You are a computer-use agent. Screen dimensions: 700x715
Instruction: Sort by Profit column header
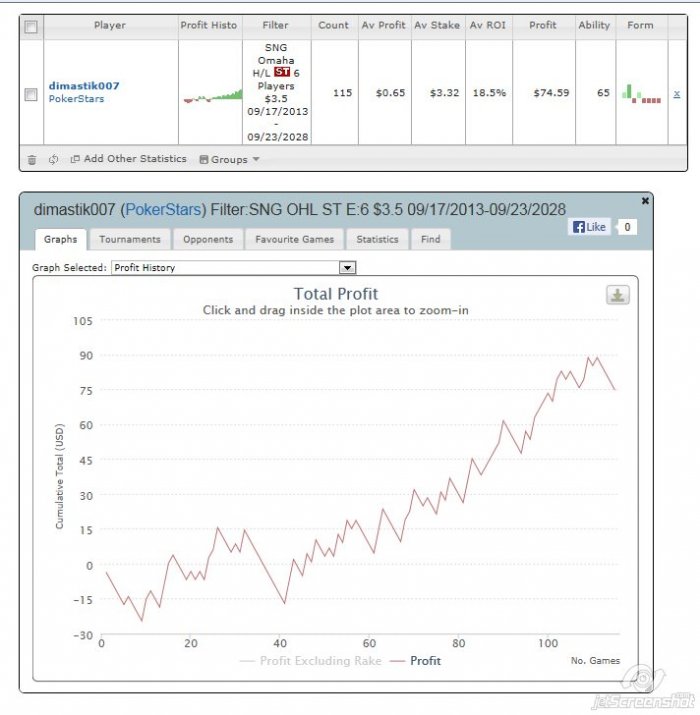point(543,25)
